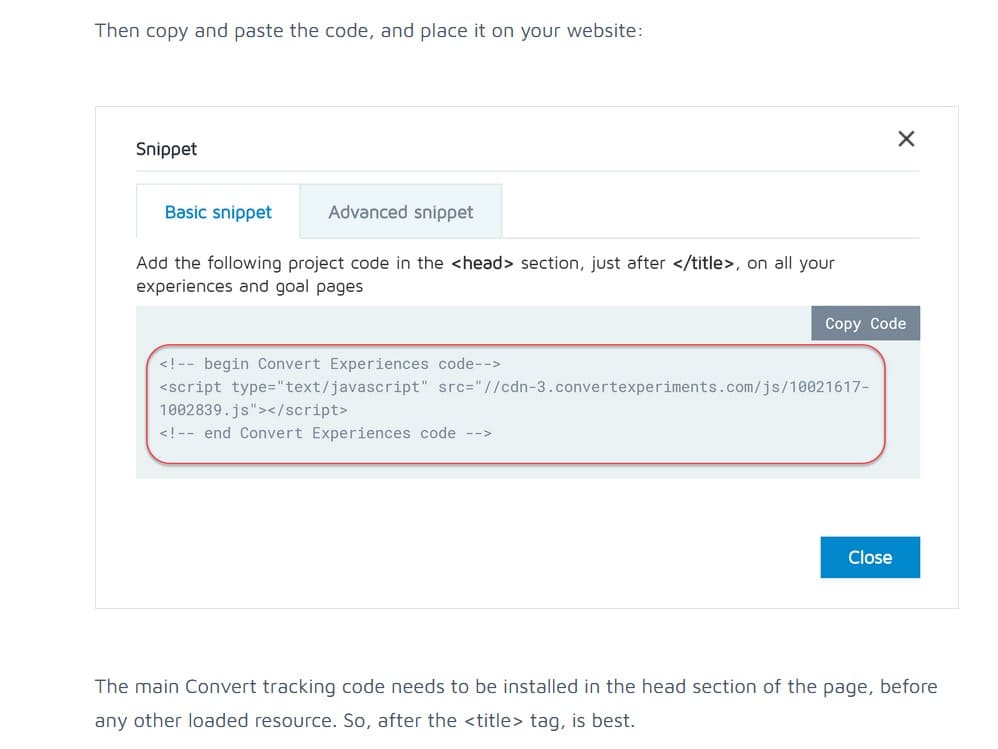Click the 1002839.js code line
This screenshot has width=998, height=749.
coord(253,410)
